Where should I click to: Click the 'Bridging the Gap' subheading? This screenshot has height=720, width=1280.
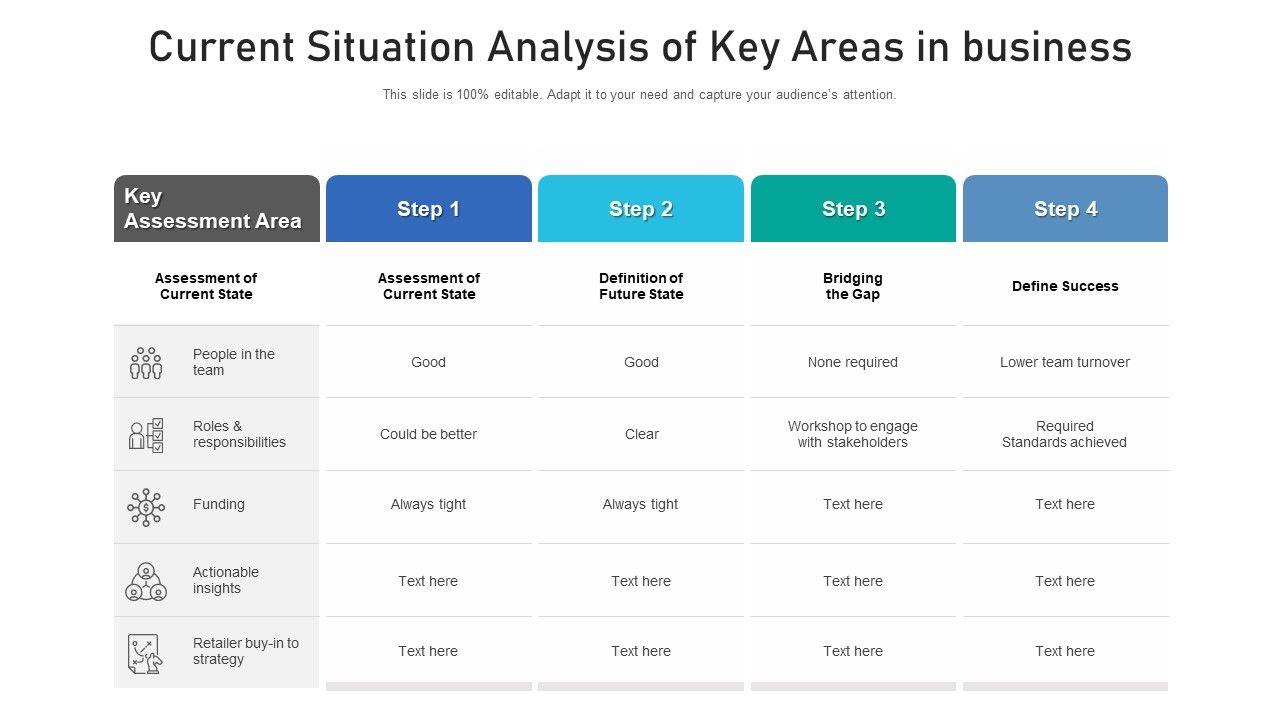853,286
